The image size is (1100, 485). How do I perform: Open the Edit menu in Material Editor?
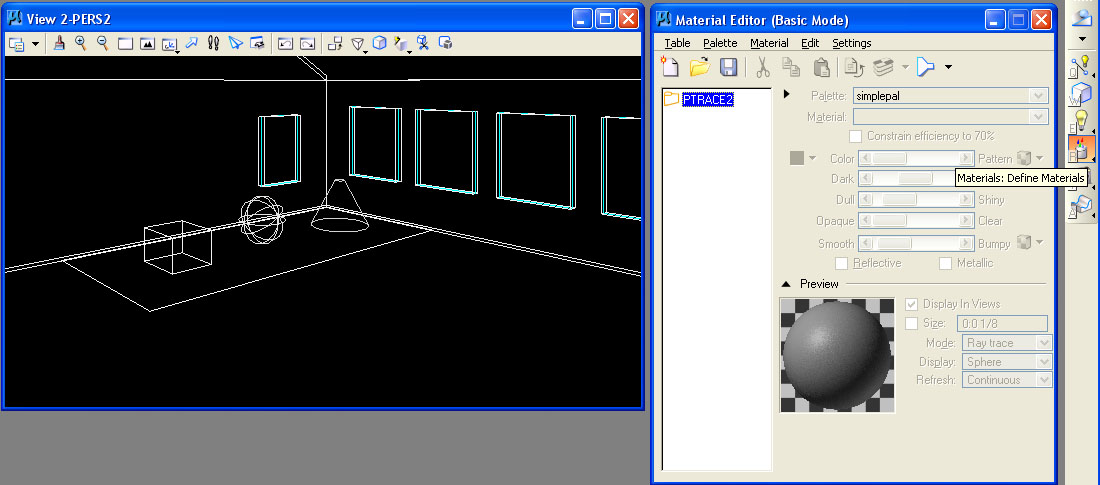pyautogui.click(x=810, y=43)
